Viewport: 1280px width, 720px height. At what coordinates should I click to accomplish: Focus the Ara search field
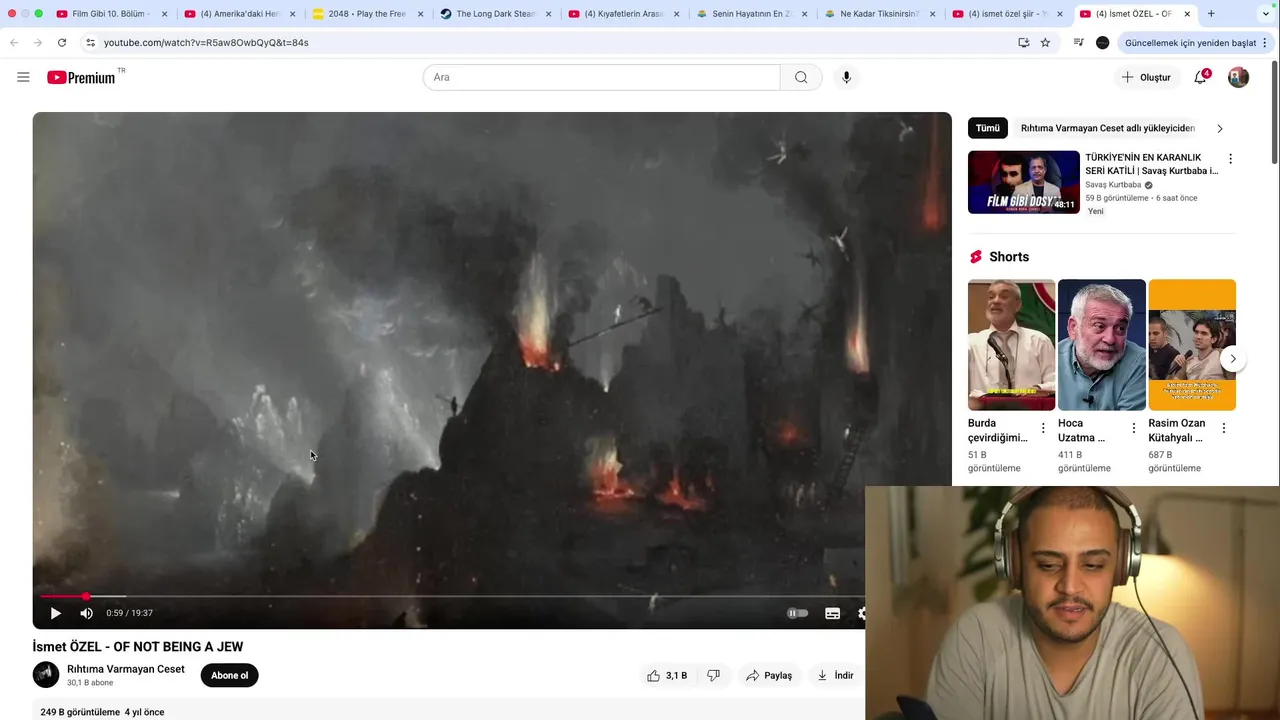point(601,77)
